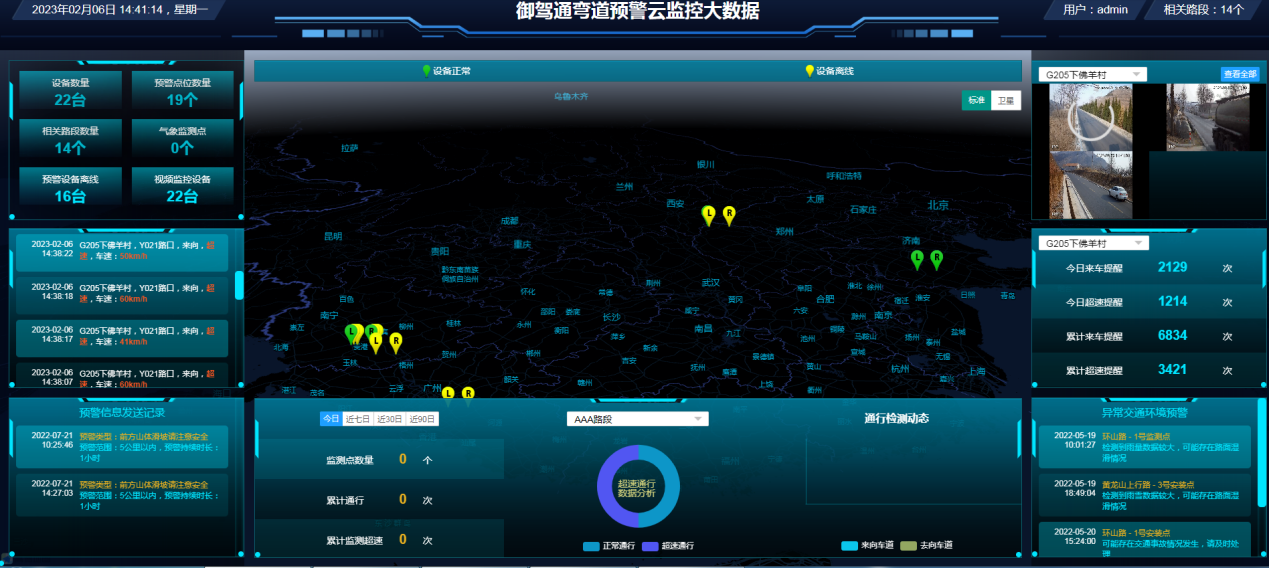Switch map to 卫星 view
The image size is (1269, 568).
[x=1006, y=101]
